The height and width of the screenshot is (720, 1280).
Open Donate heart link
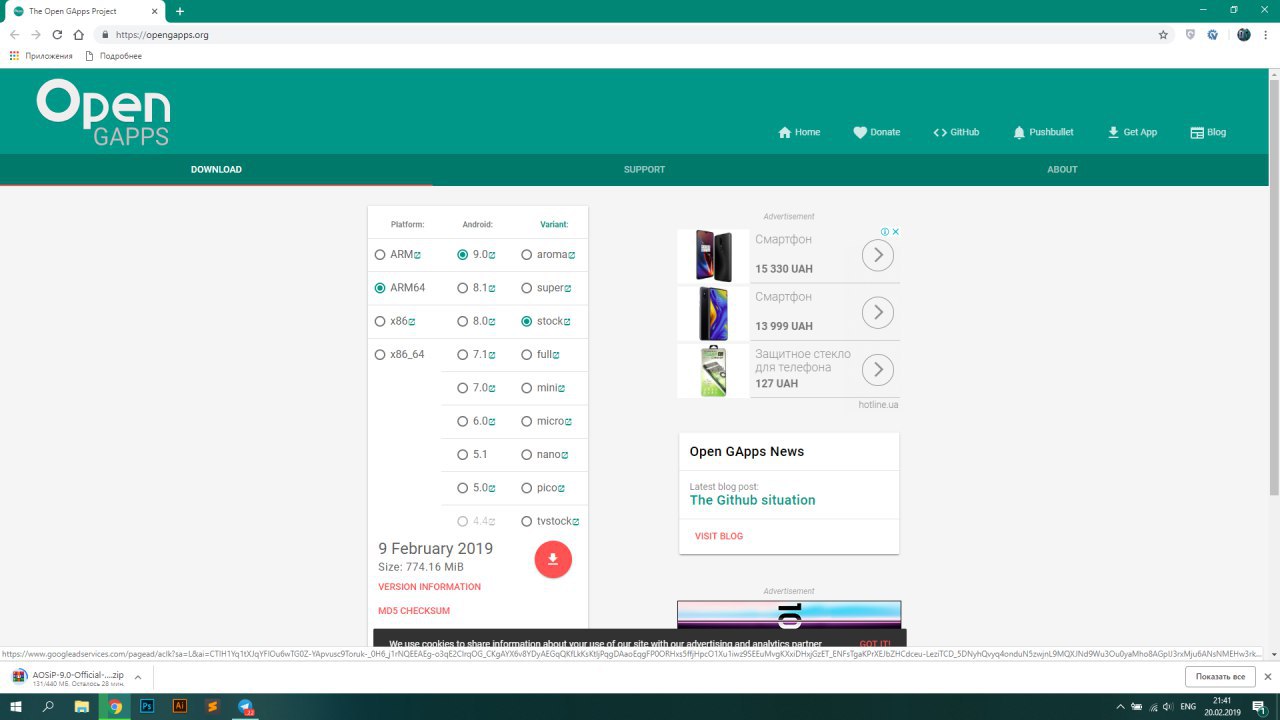876,132
